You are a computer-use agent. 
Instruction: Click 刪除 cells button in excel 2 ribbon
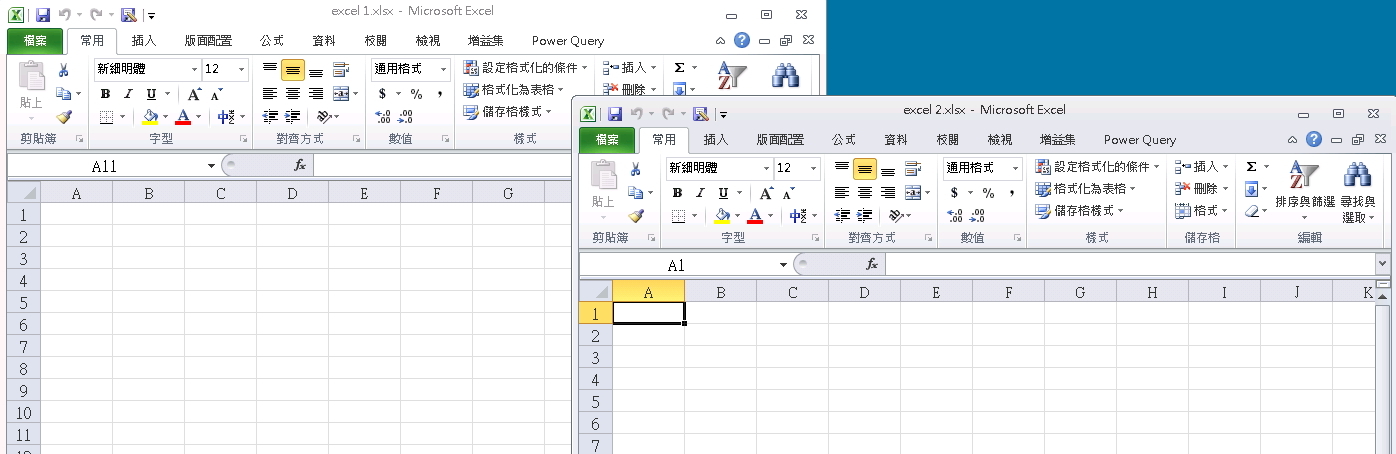click(x=1202, y=189)
